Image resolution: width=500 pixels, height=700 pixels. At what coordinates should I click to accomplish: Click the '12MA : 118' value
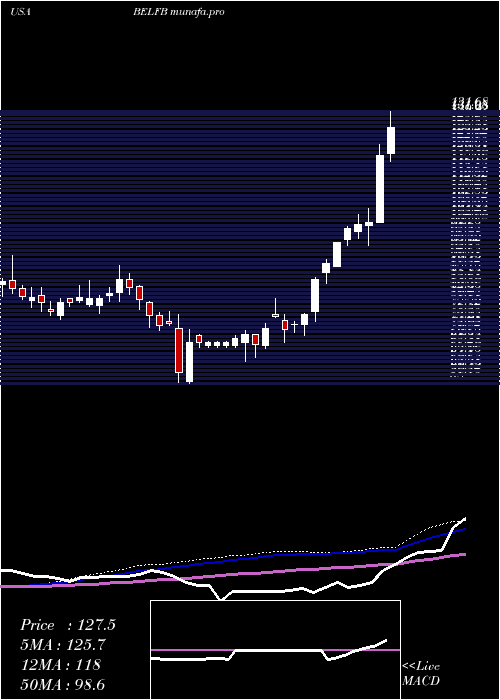click(x=61, y=665)
